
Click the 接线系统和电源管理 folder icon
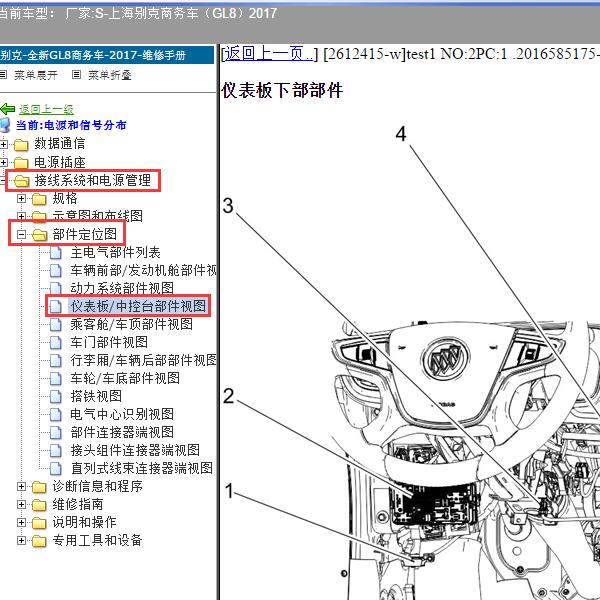(21, 181)
